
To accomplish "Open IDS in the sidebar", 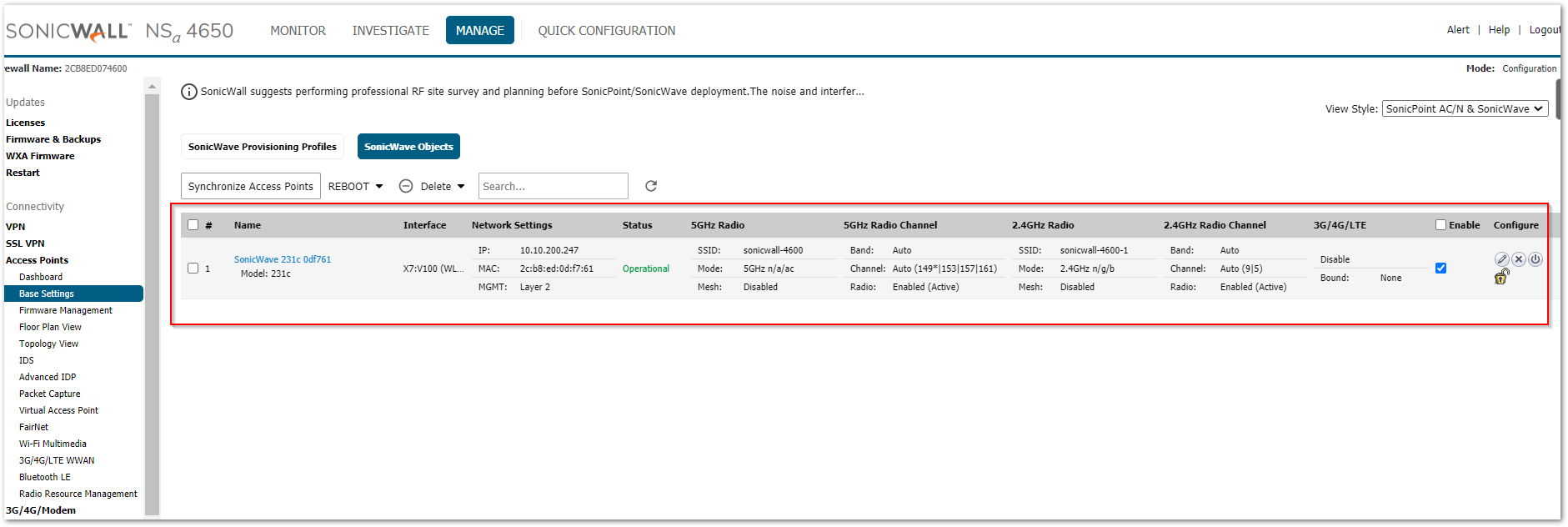I will point(27,360).
